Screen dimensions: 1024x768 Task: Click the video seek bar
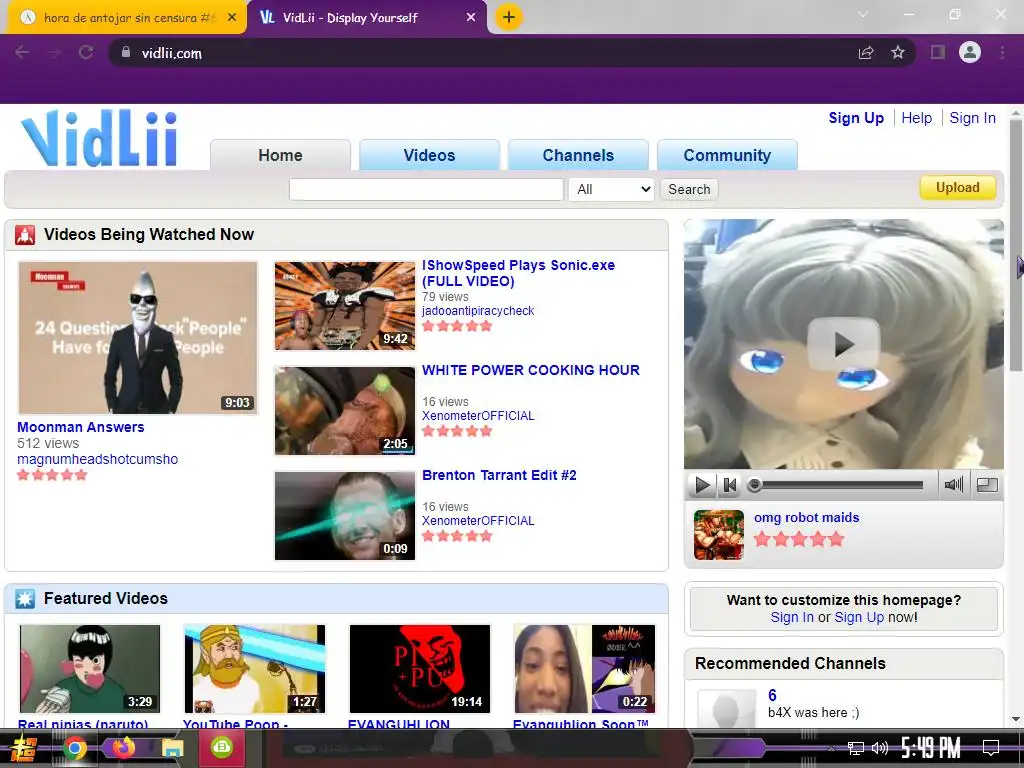point(837,485)
